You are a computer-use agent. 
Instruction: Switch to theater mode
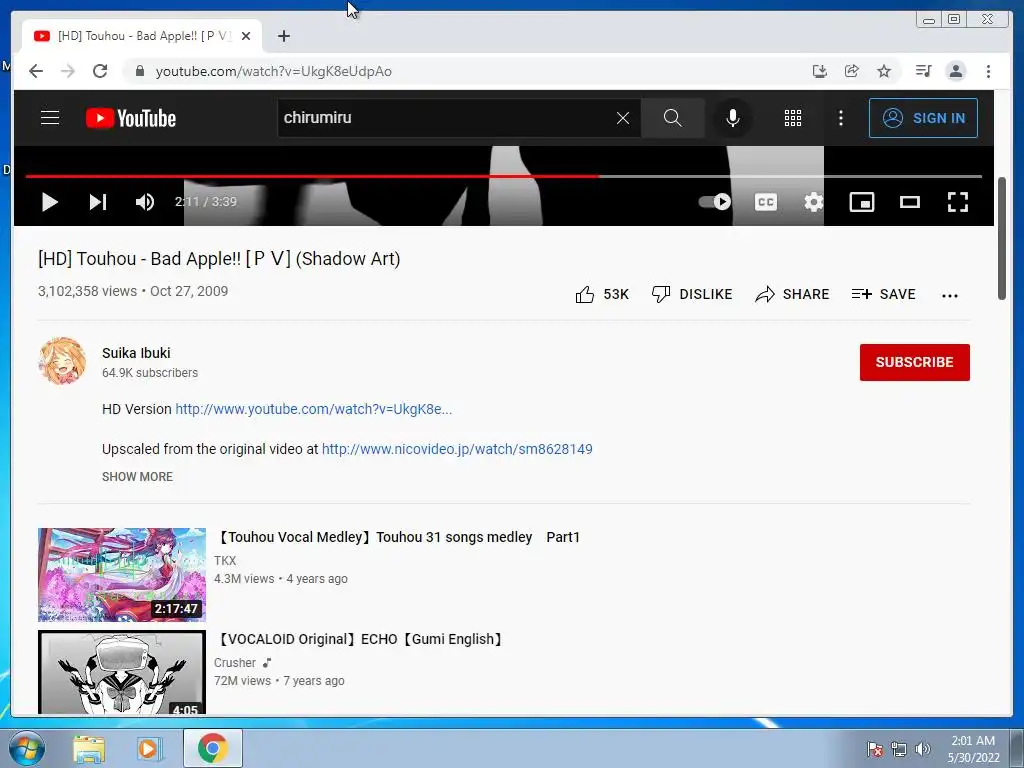click(910, 202)
